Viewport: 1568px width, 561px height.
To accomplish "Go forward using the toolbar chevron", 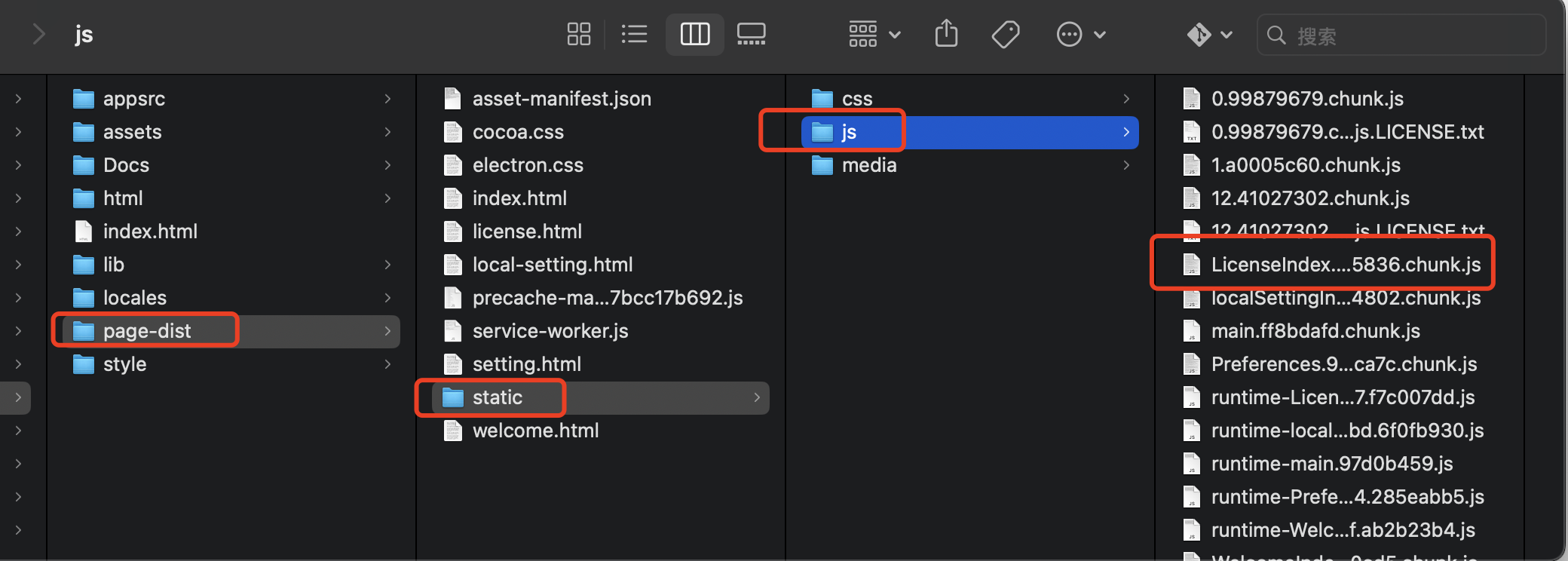I will pos(39,34).
